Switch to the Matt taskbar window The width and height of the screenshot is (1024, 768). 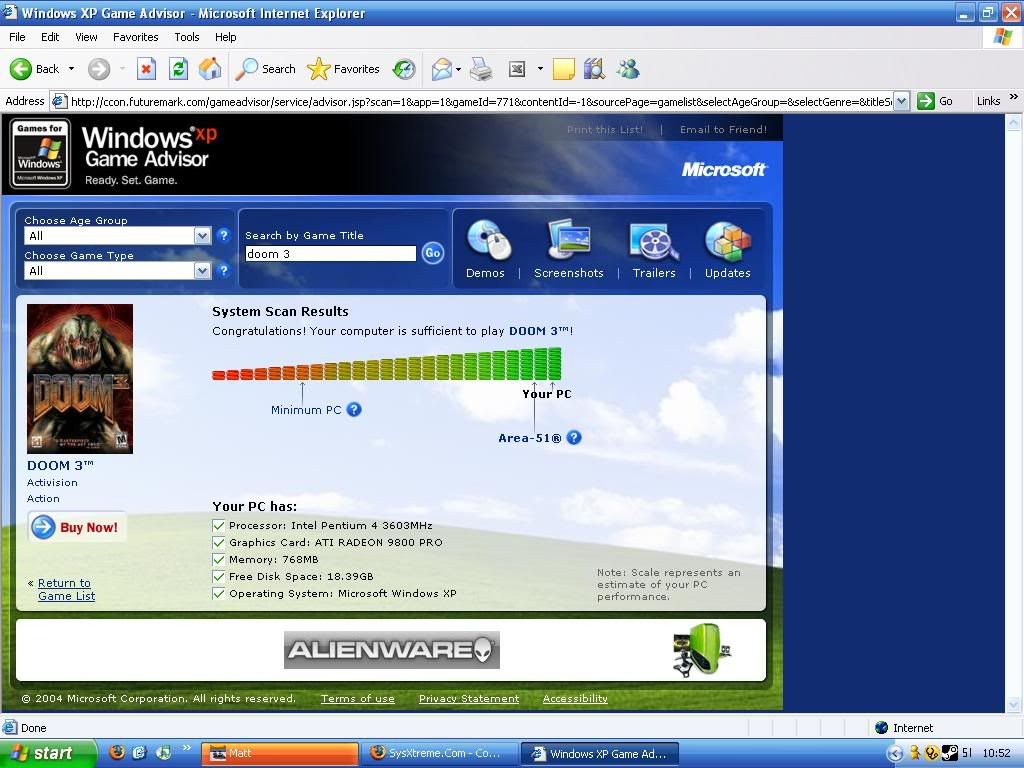(x=280, y=753)
